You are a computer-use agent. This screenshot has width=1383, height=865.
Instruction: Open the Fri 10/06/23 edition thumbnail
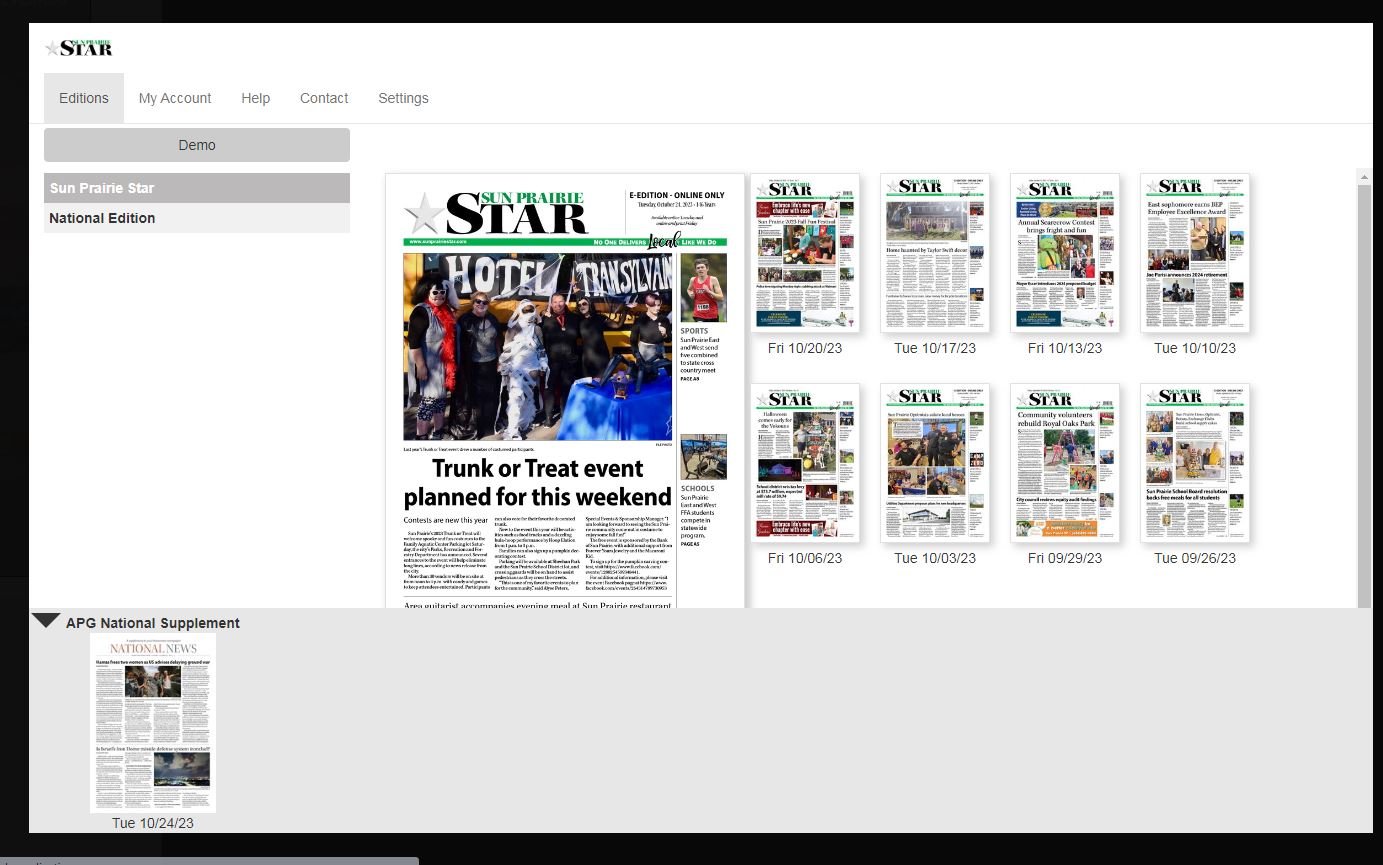click(805, 462)
